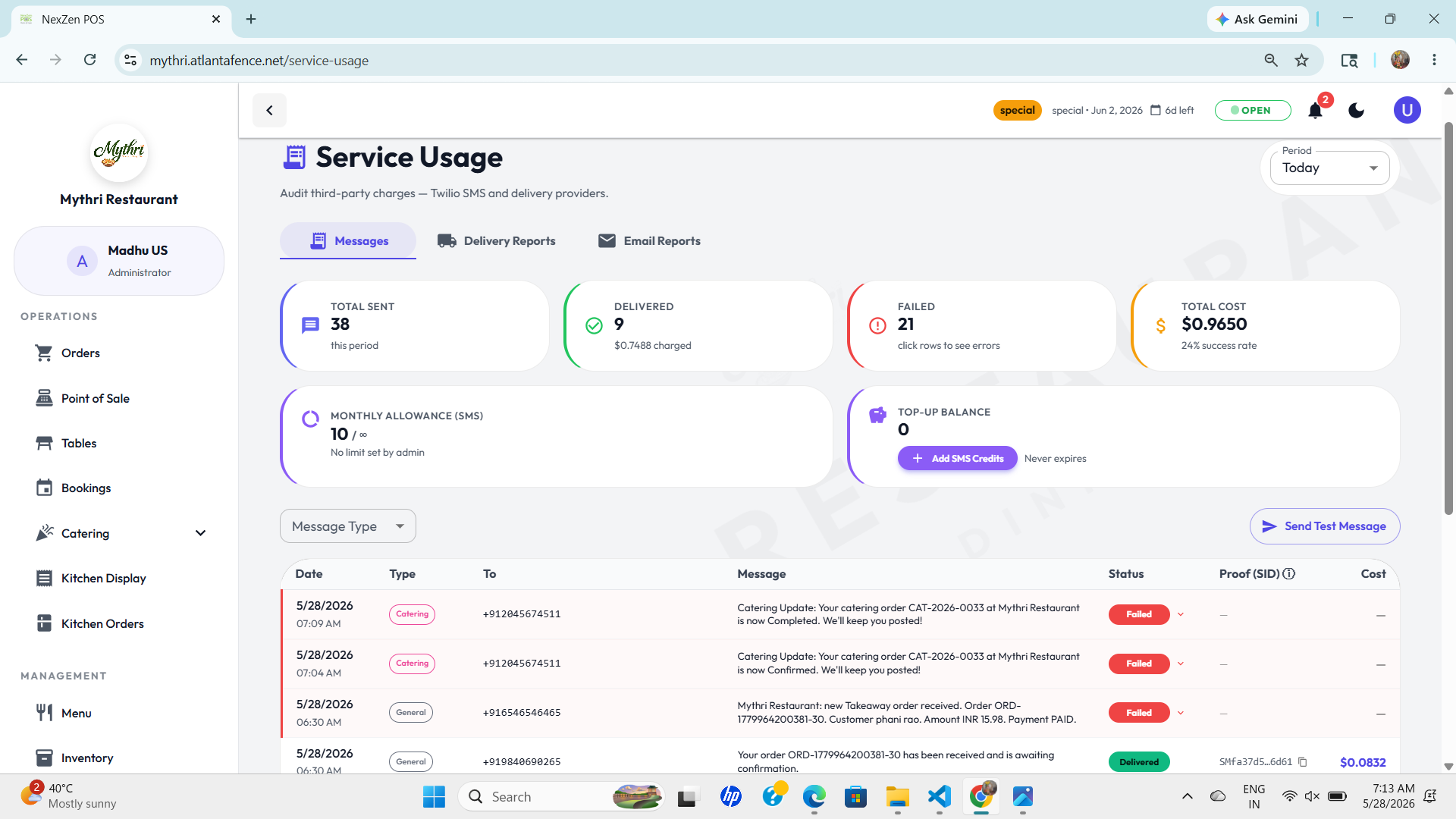Click Send Test Message button

(x=1324, y=526)
